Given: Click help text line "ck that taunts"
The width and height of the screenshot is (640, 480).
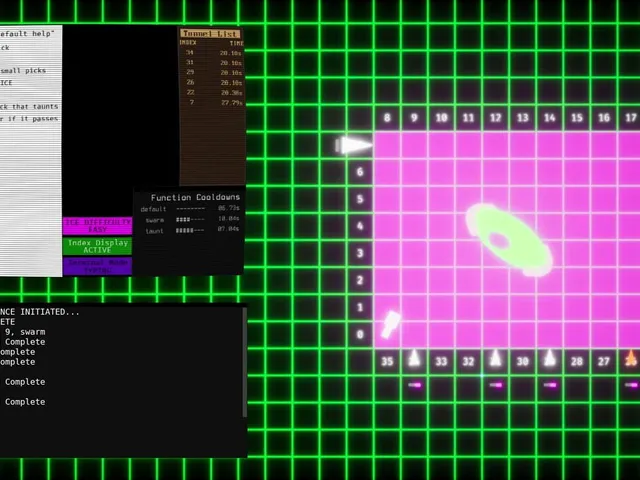Looking at the screenshot, I should [29, 107].
